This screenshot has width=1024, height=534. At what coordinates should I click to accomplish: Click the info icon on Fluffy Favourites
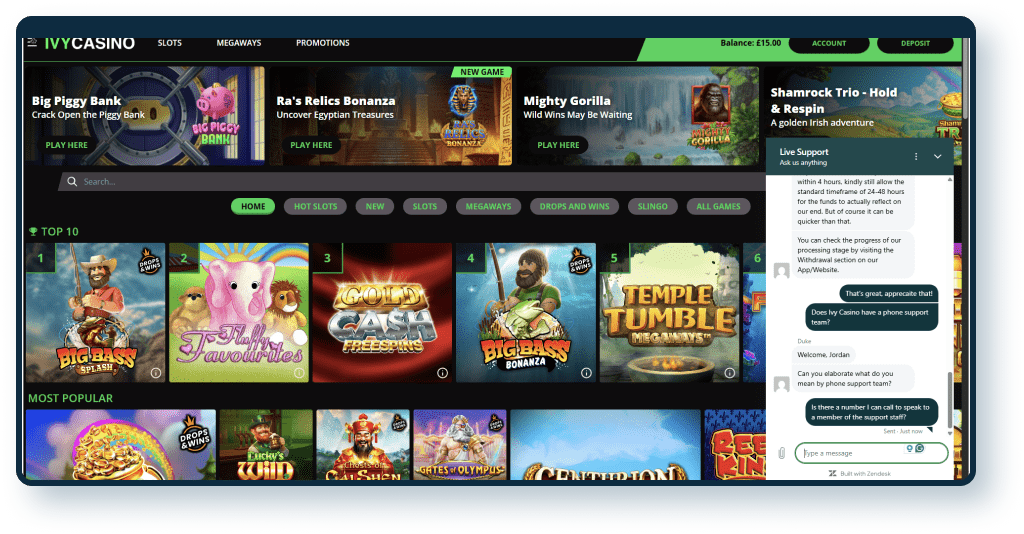(299, 372)
